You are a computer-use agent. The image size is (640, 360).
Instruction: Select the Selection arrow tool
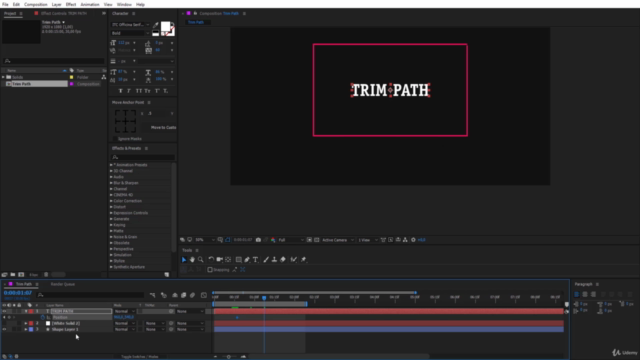[184, 260]
